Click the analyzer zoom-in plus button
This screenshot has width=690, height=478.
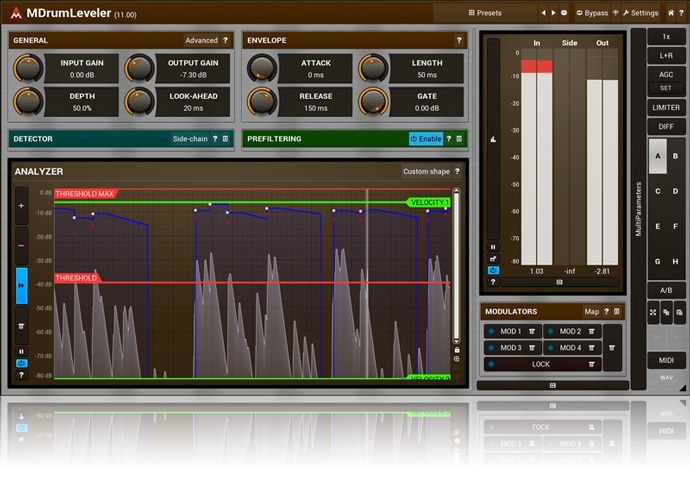coord(22,206)
